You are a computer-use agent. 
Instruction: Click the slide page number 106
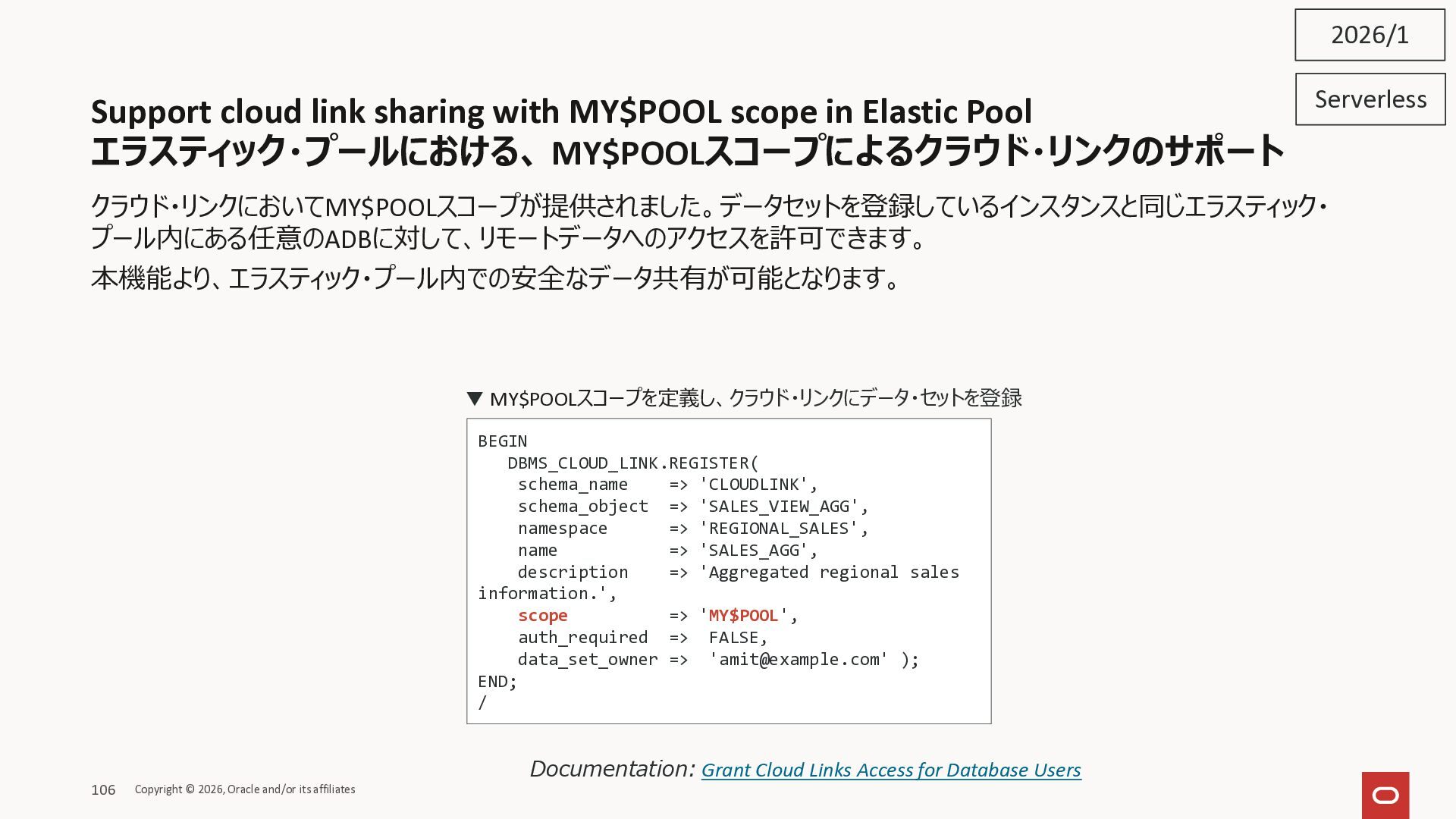click(103, 790)
